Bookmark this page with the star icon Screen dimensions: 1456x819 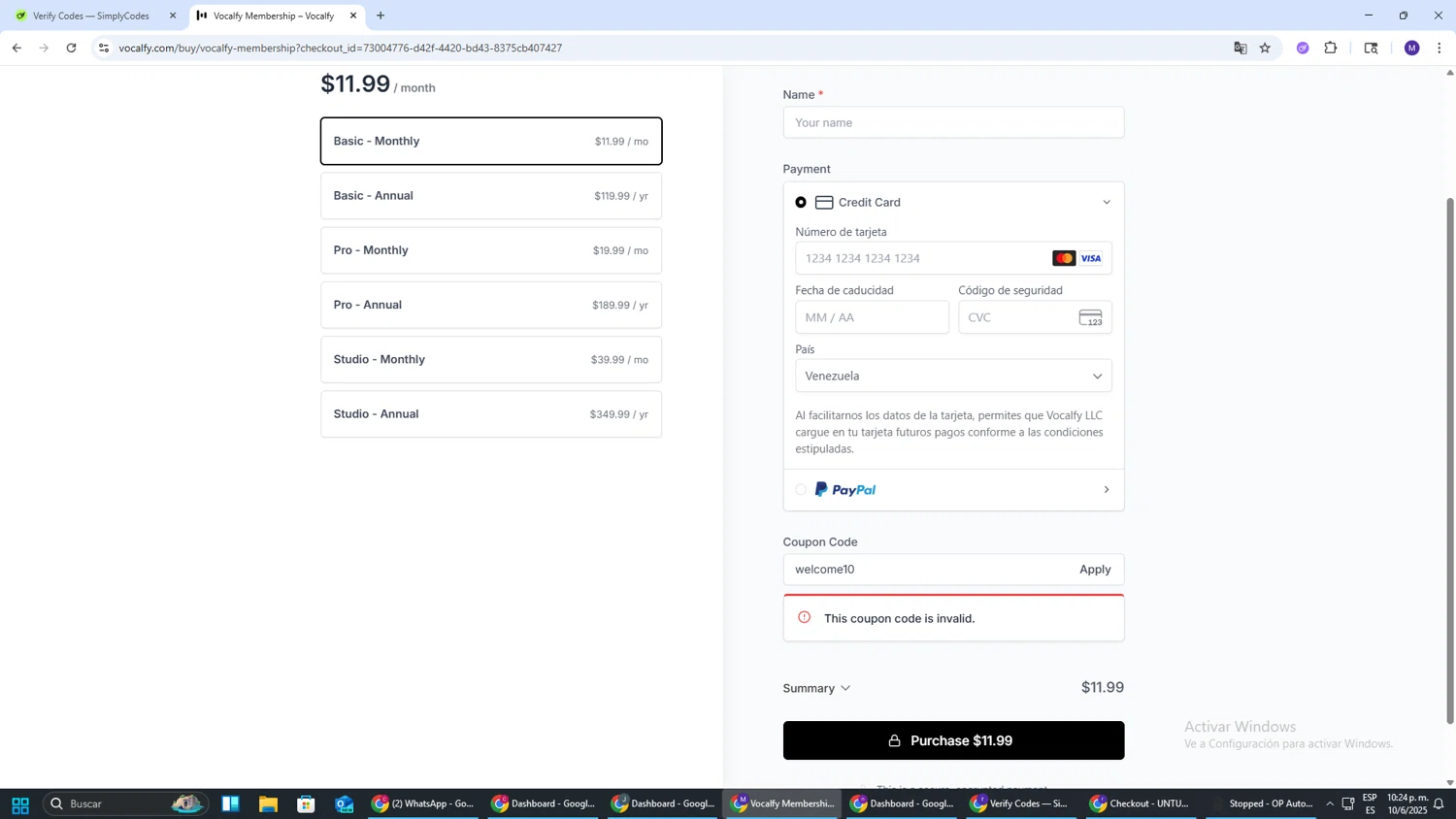[x=1265, y=48]
